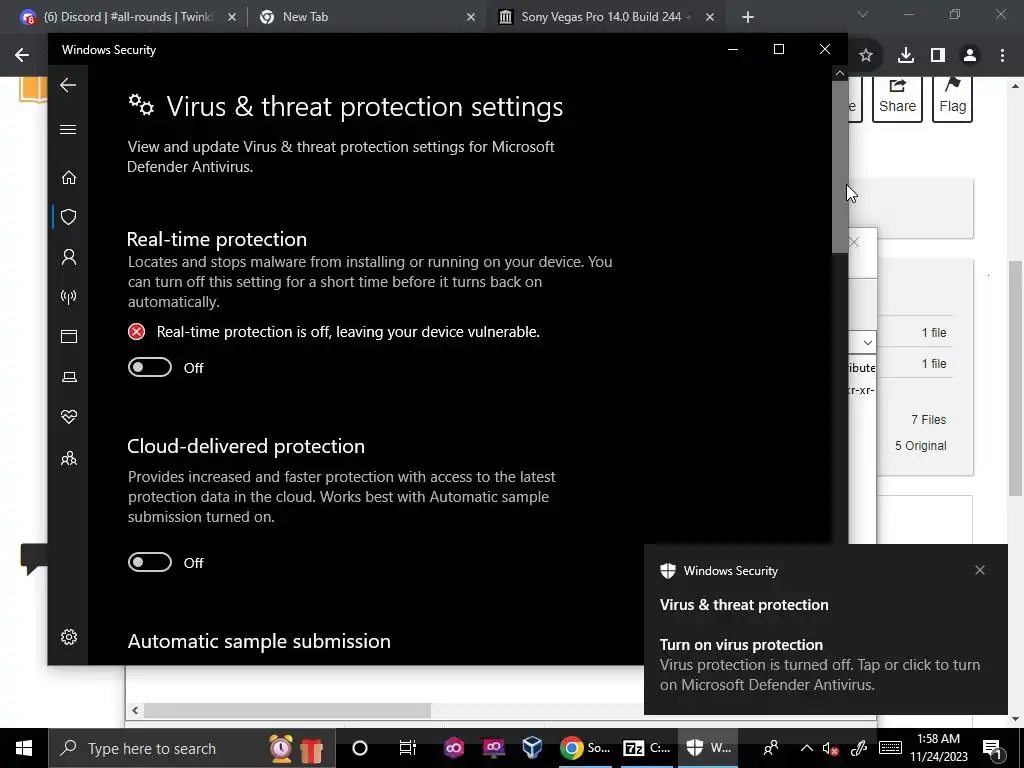Bookmark this page with star icon
The height and width of the screenshot is (768, 1024).
click(x=866, y=56)
